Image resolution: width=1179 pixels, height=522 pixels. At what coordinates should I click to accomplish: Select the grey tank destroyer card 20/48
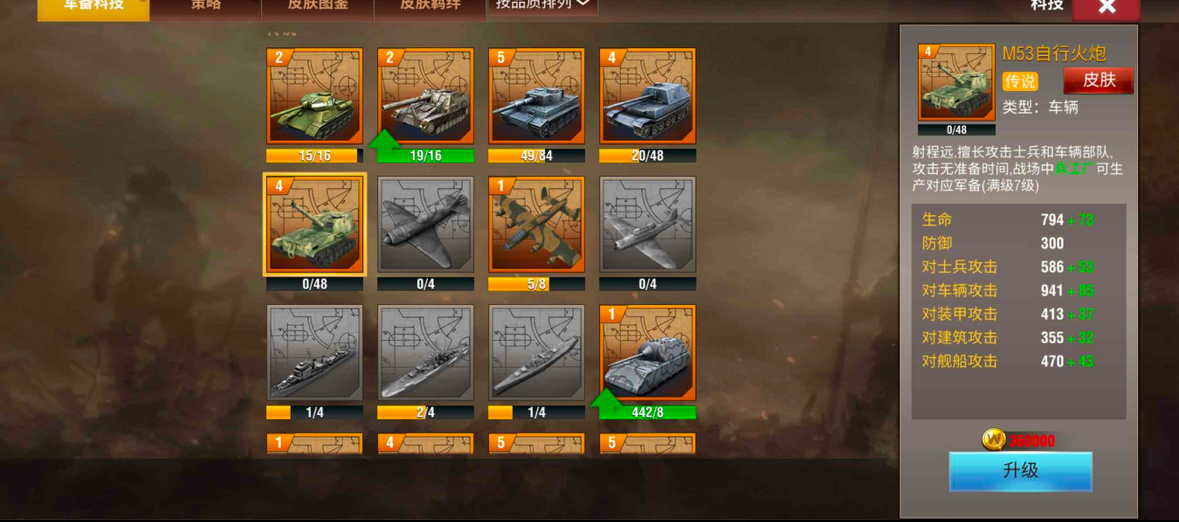pos(647,96)
